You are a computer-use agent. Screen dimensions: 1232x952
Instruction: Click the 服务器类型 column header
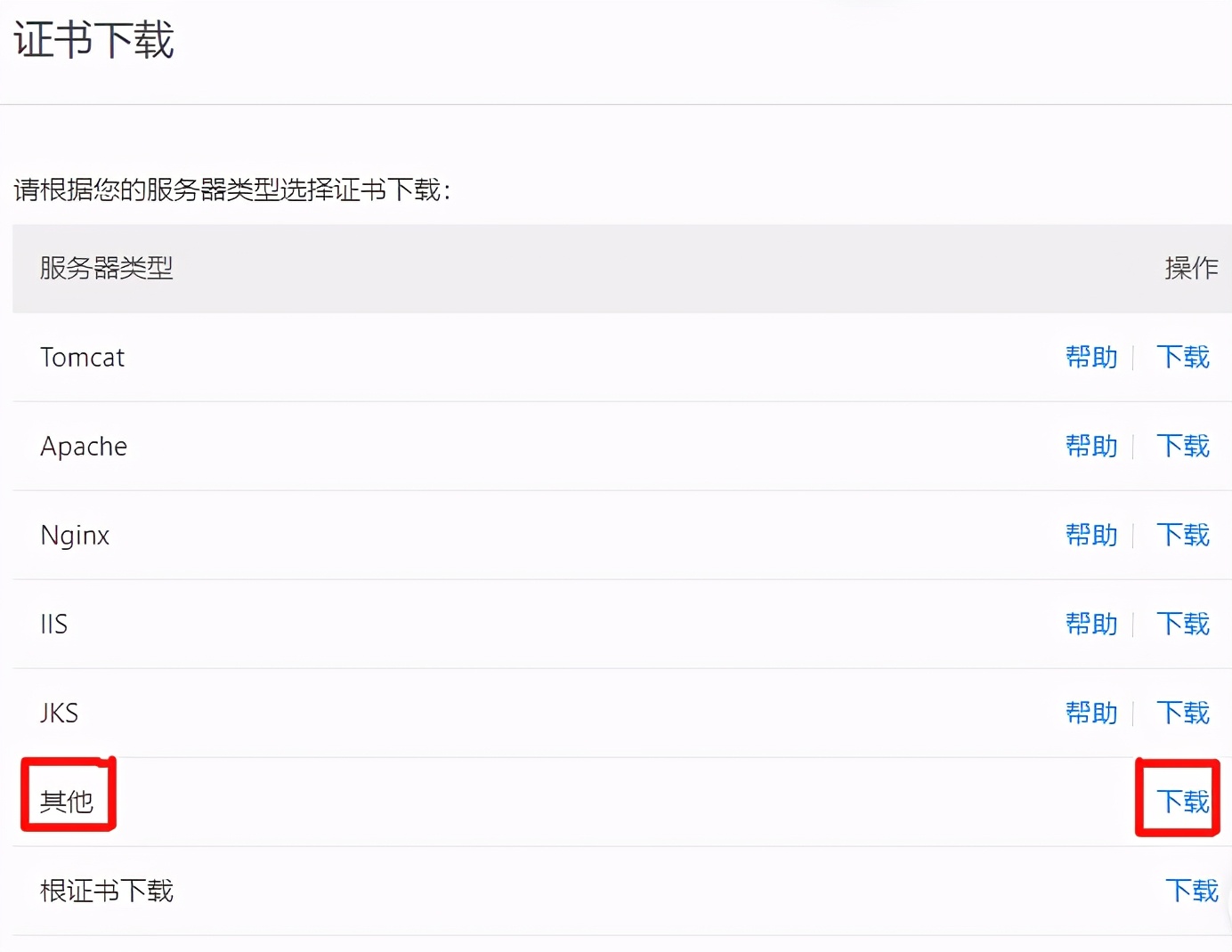pyautogui.click(x=107, y=268)
